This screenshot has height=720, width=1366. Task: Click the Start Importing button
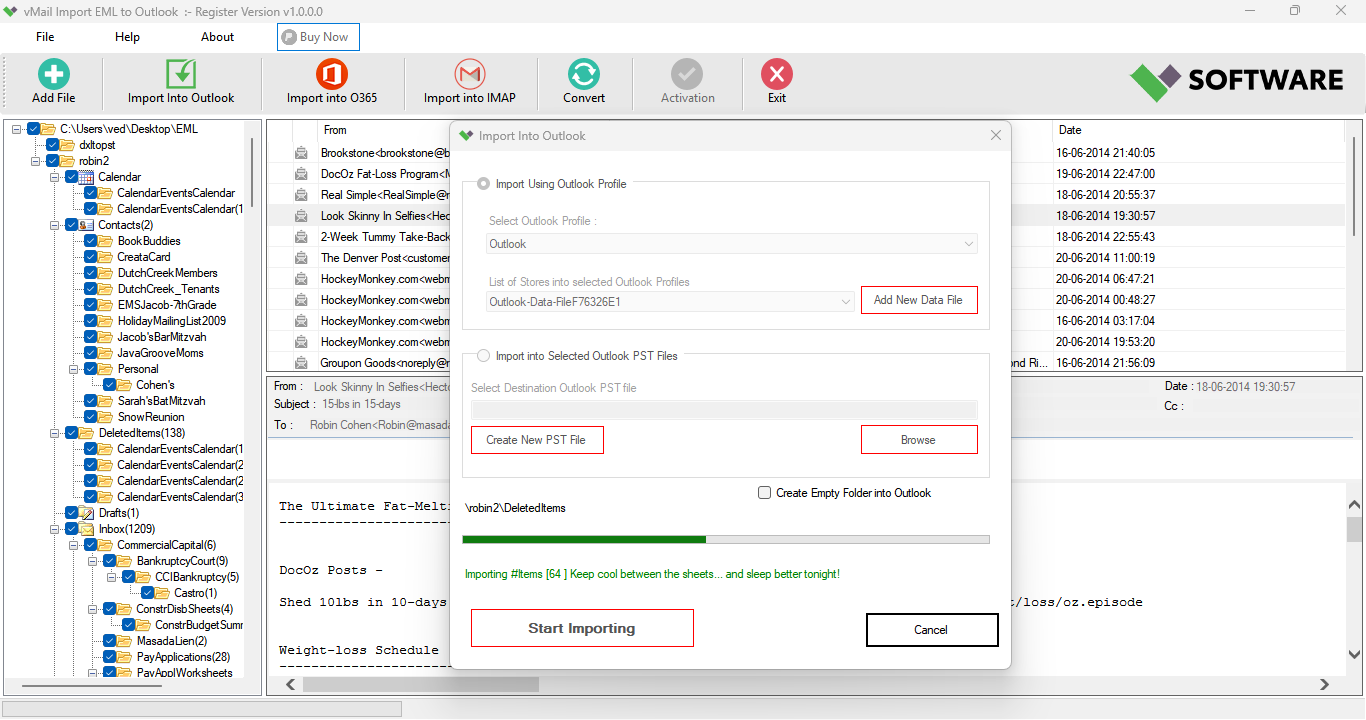[x=582, y=629]
